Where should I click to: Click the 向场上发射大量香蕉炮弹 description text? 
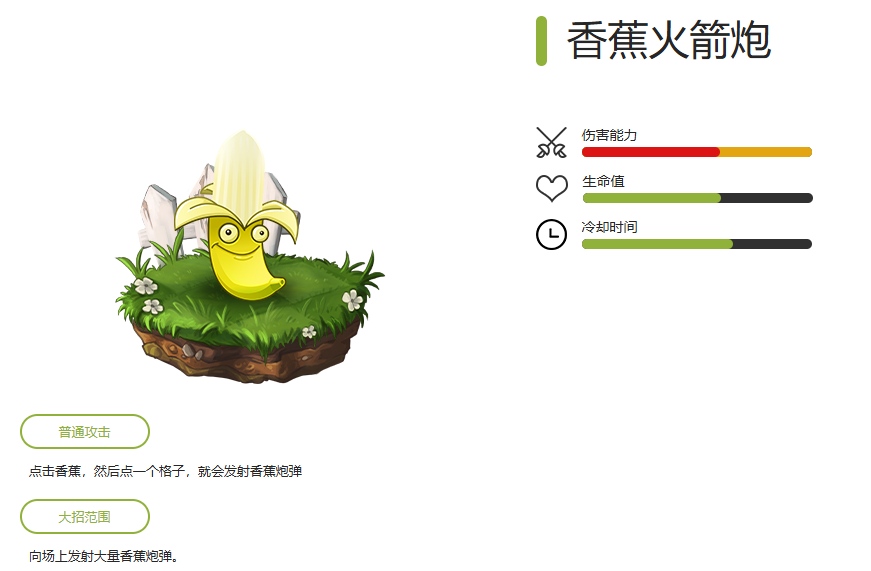[x=103, y=556]
